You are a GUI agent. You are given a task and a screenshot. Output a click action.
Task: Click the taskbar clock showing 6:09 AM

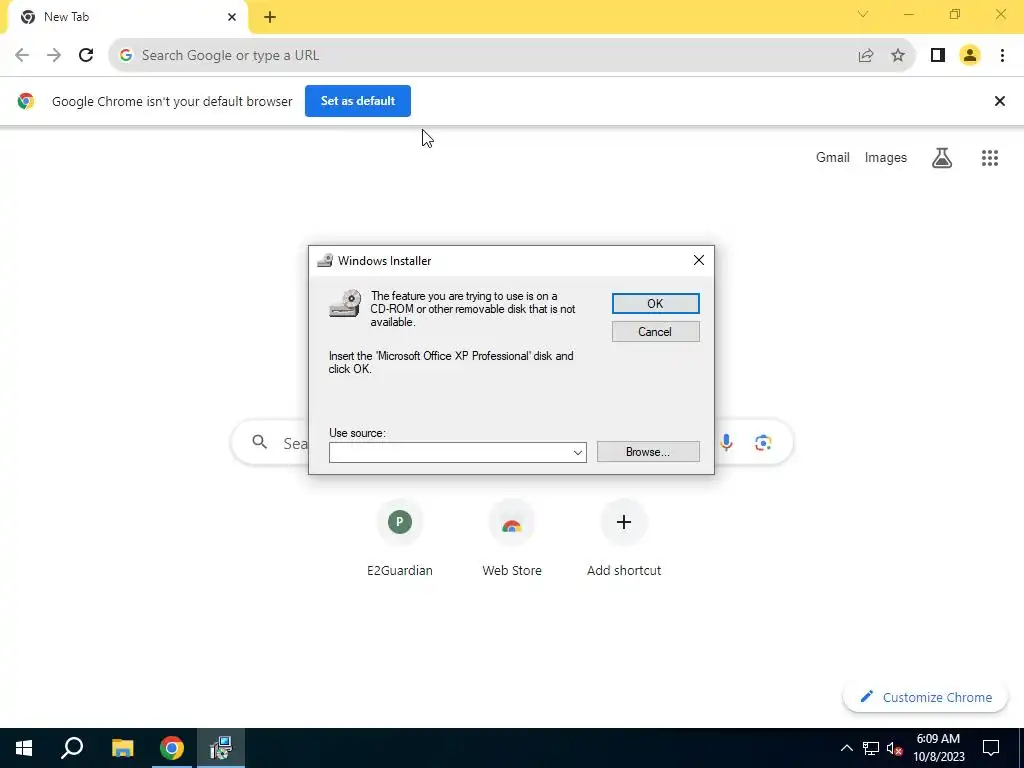point(938,748)
